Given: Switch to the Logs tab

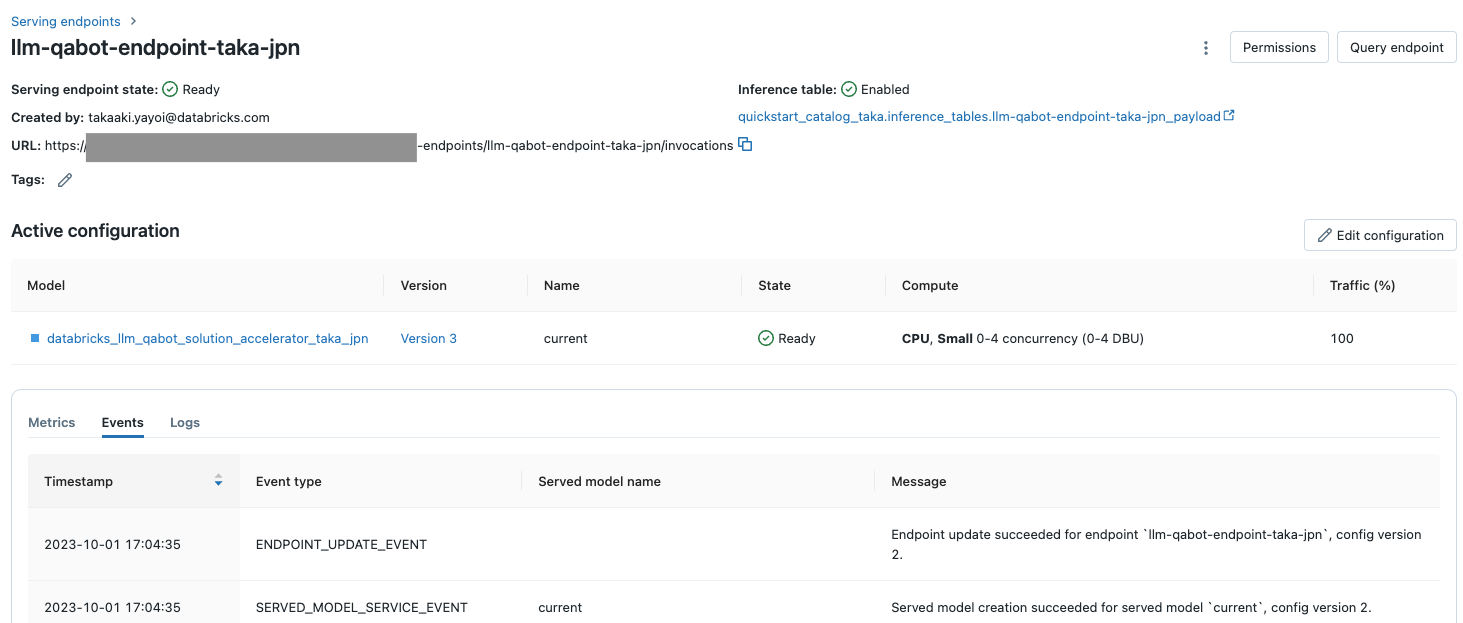Looking at the screenshot, I should click(x=185, y=422).
